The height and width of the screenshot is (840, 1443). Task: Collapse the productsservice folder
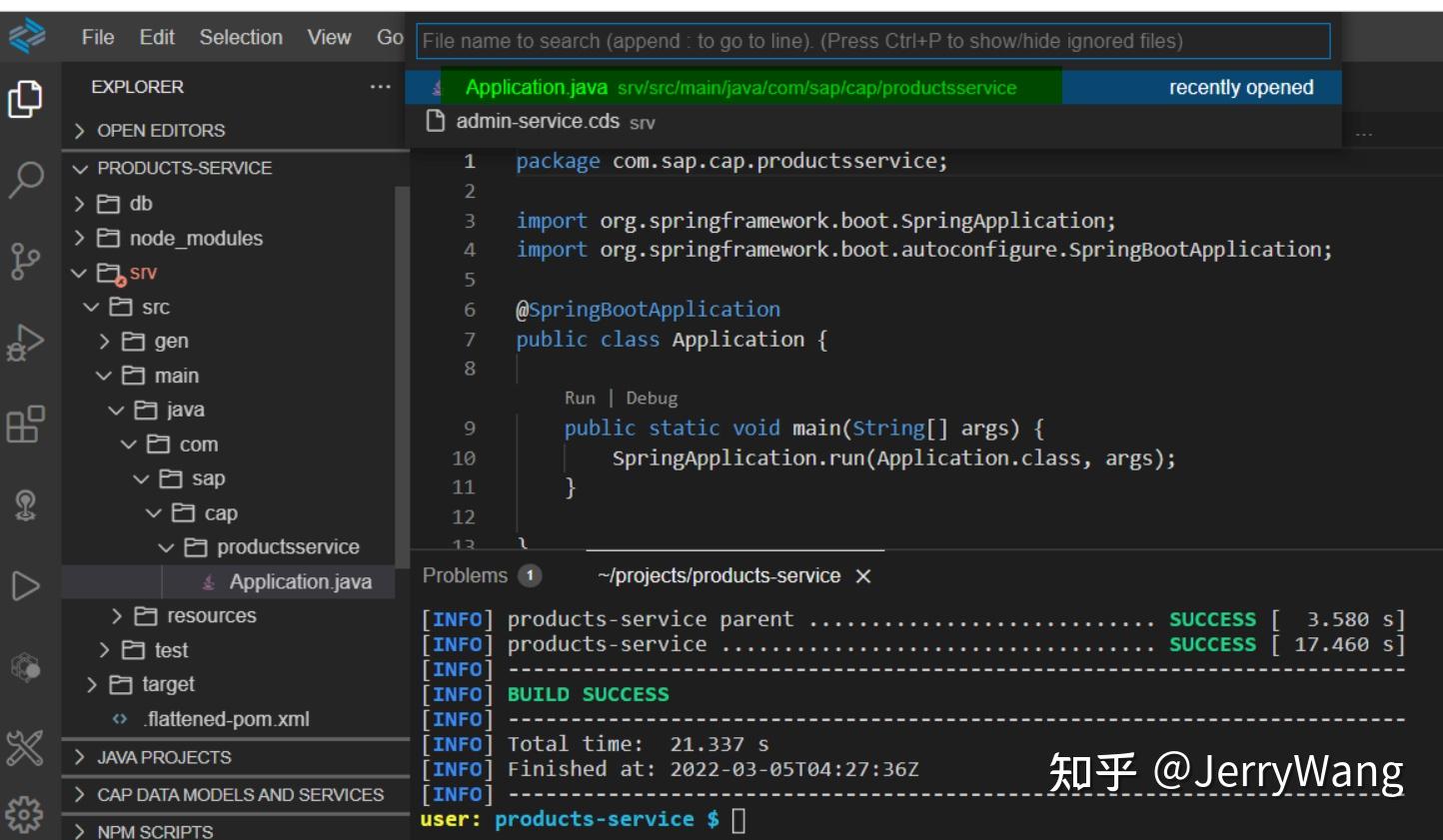229,547
